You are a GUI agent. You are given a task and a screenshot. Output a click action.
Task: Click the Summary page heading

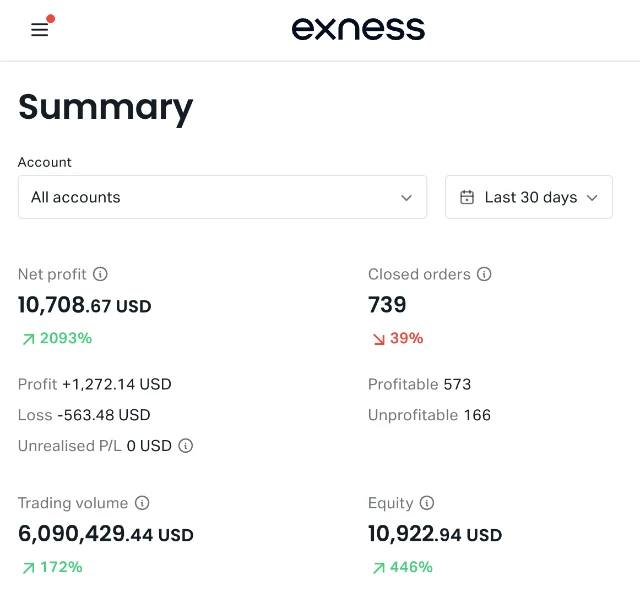[x=106, y=108]
